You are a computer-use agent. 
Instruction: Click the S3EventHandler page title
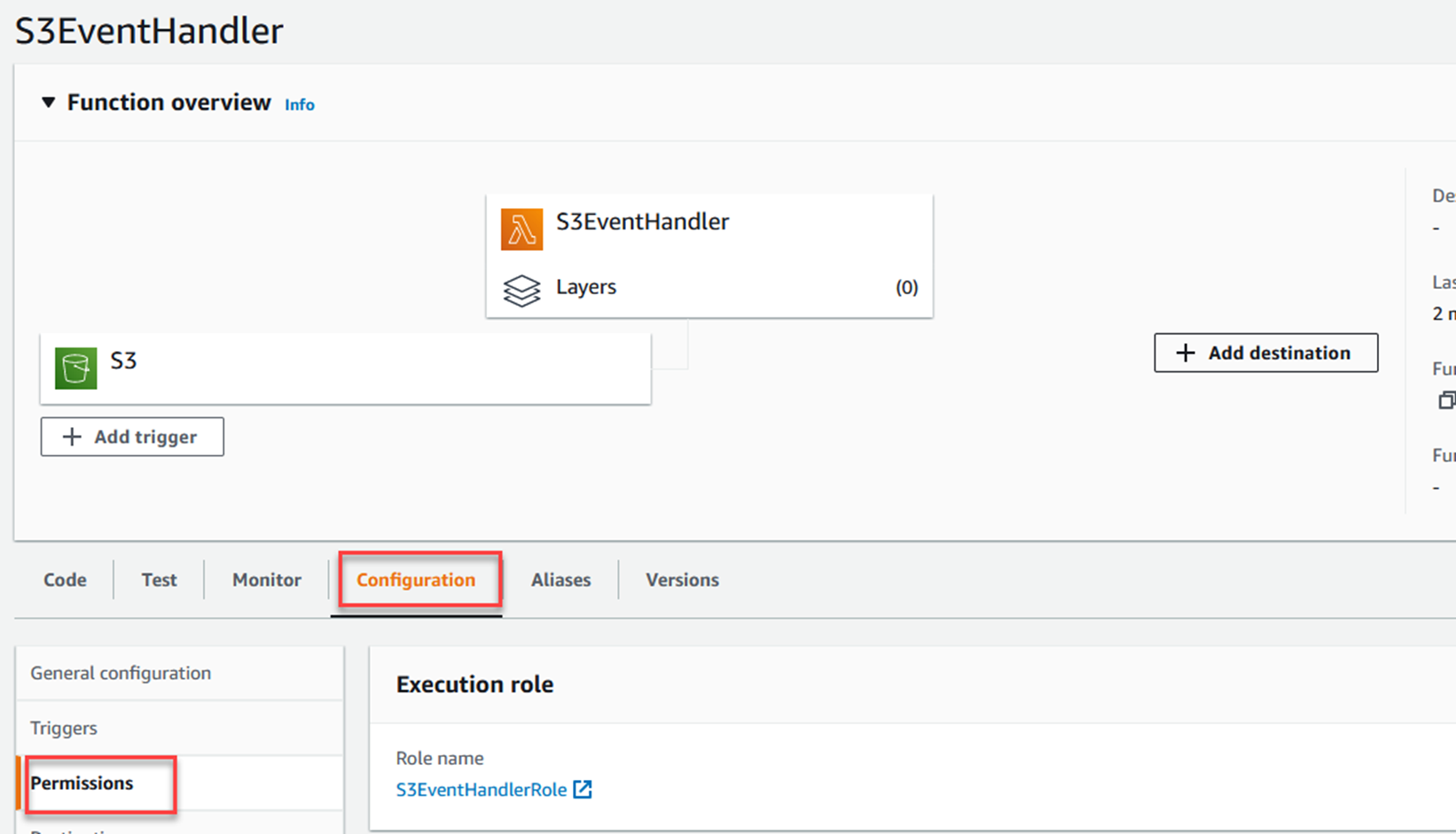(x=149, y=31)
